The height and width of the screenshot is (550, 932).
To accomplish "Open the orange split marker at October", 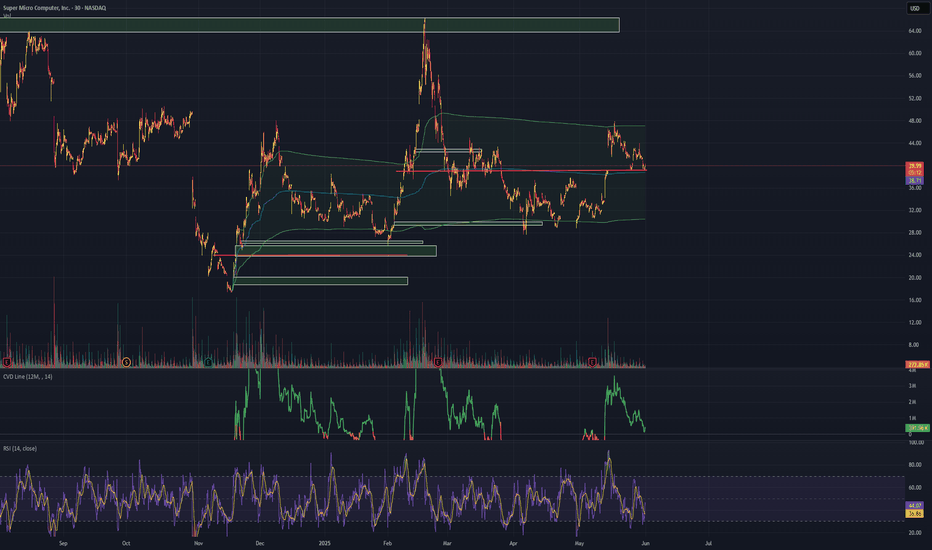I will tap(126, 362).
